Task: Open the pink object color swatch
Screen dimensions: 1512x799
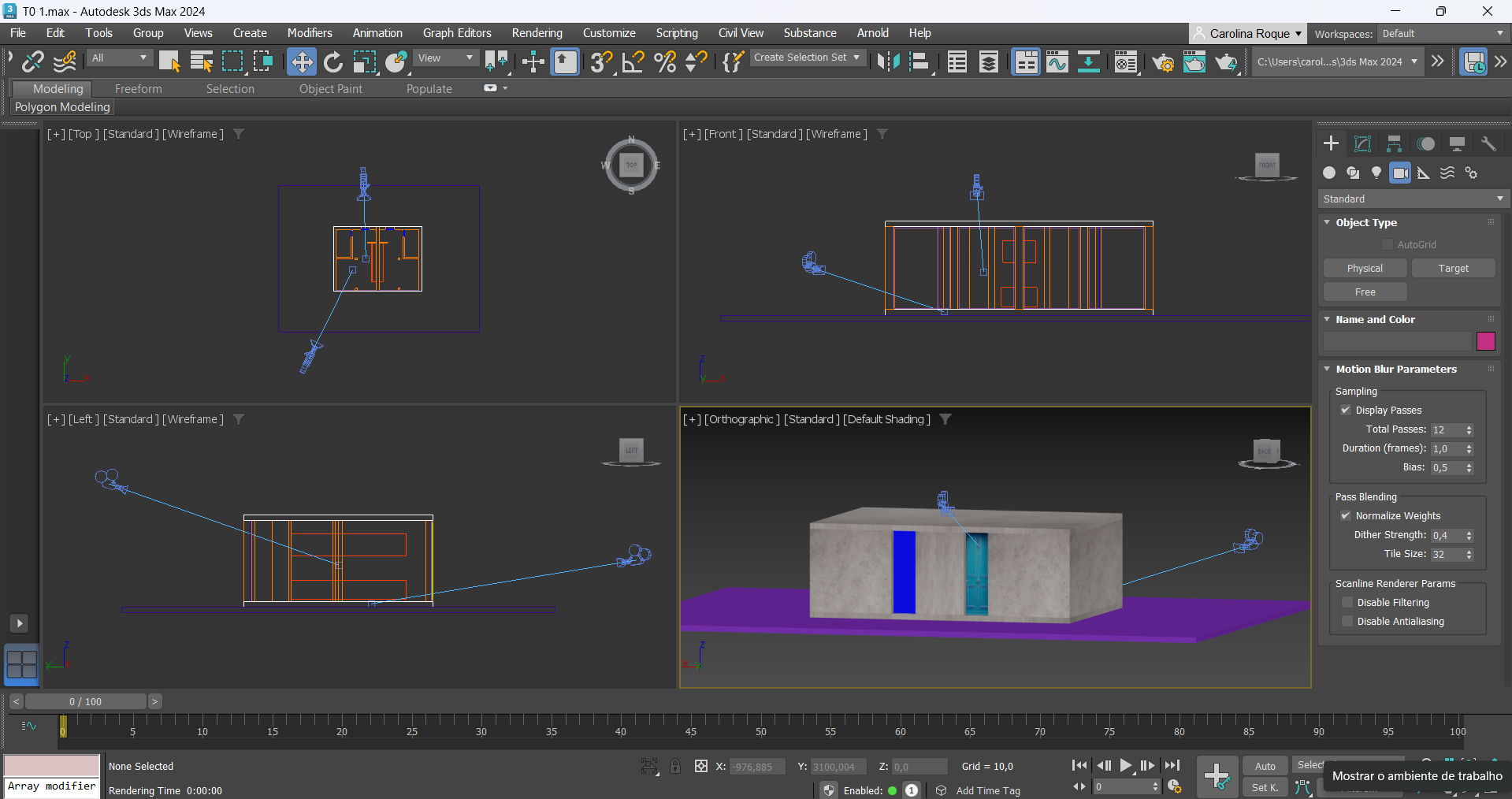Action: pyautogui.click(x=1486, y=341)
